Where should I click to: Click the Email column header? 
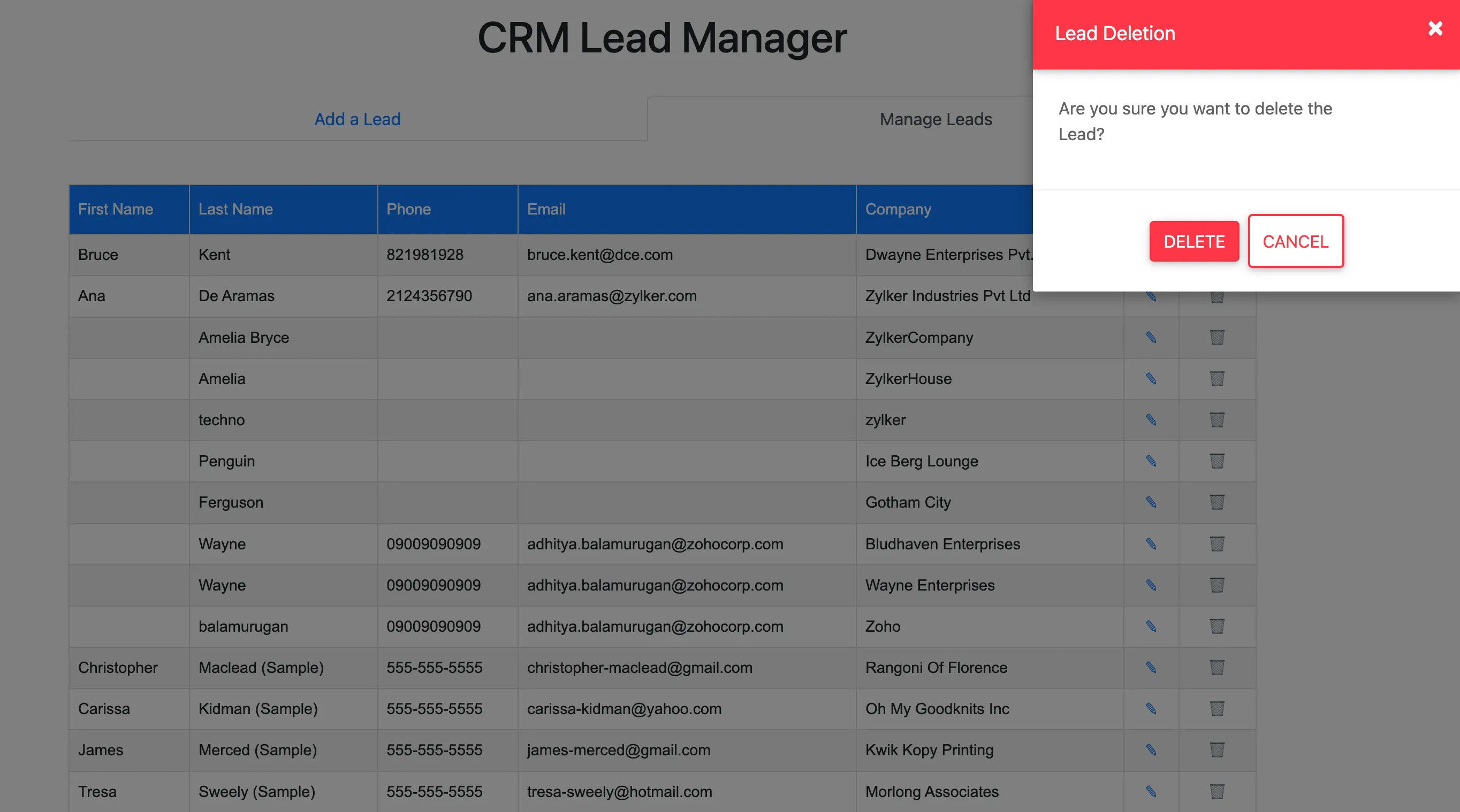point(546,210)
